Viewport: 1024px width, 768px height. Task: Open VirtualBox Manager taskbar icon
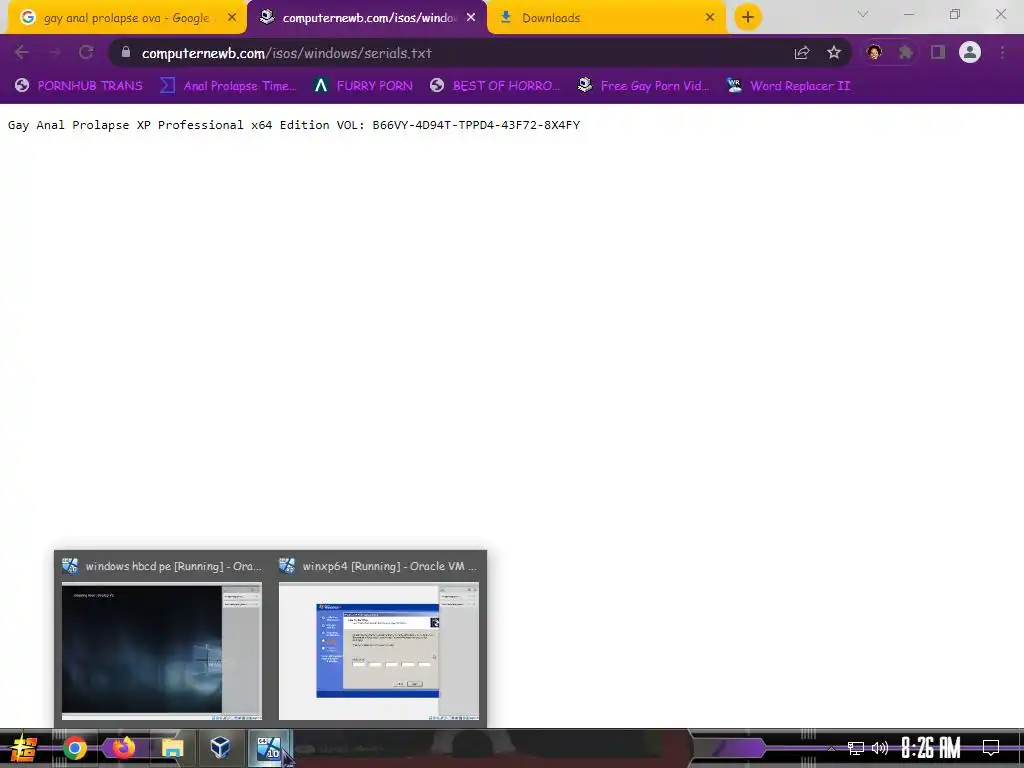(x=220, y=748)
